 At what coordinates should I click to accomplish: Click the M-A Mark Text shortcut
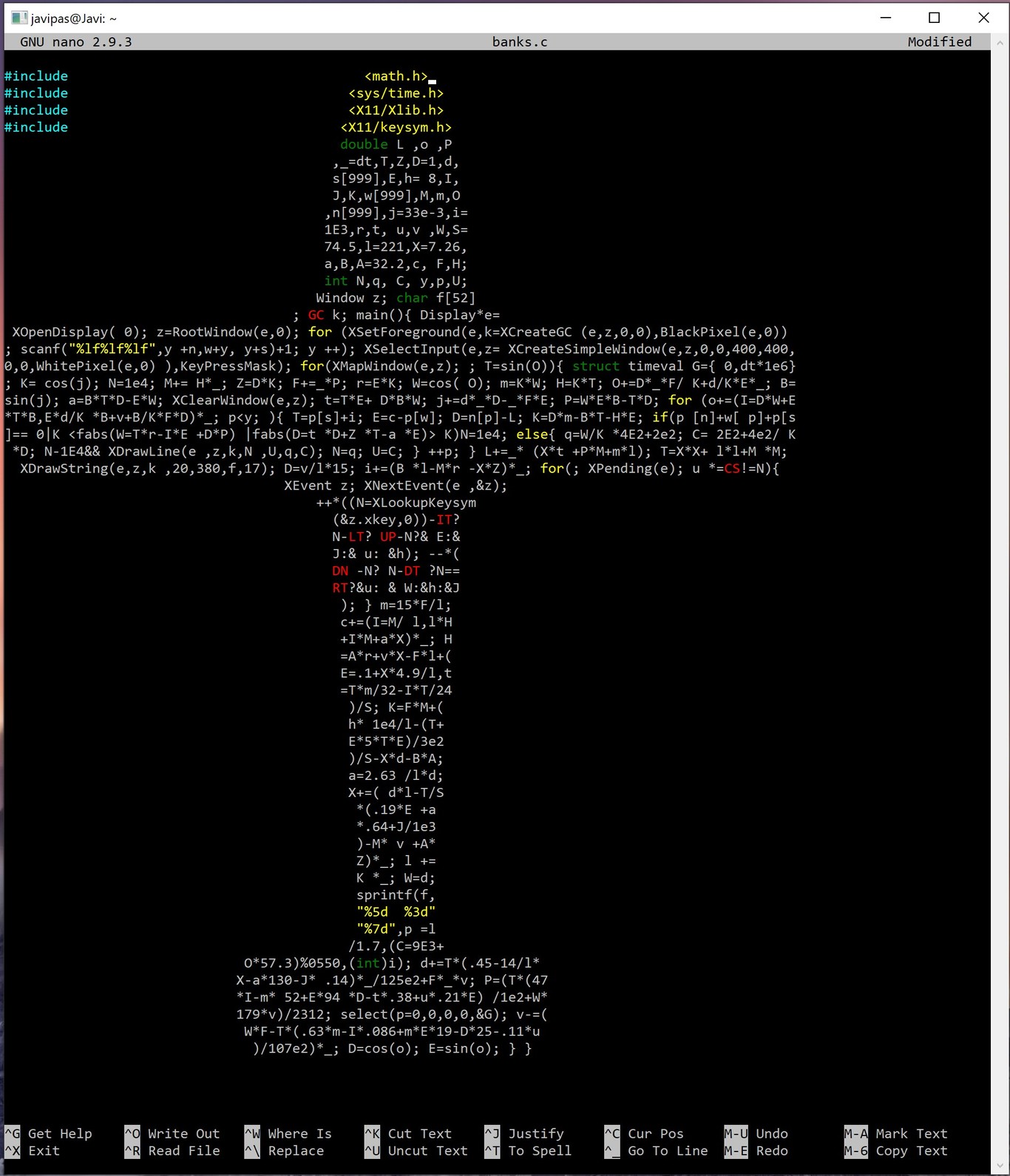click(x=895, y=1134)
